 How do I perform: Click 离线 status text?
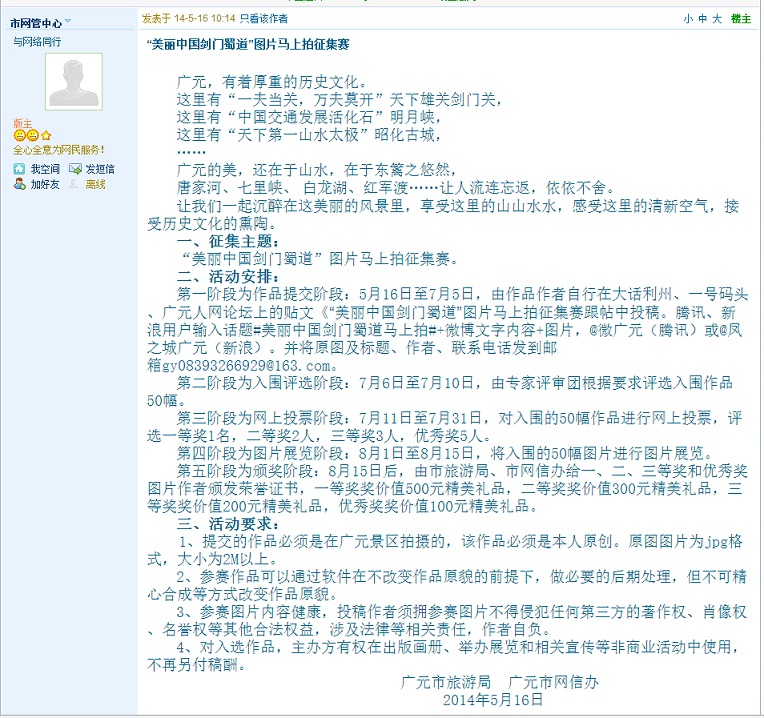click(96, 184)
